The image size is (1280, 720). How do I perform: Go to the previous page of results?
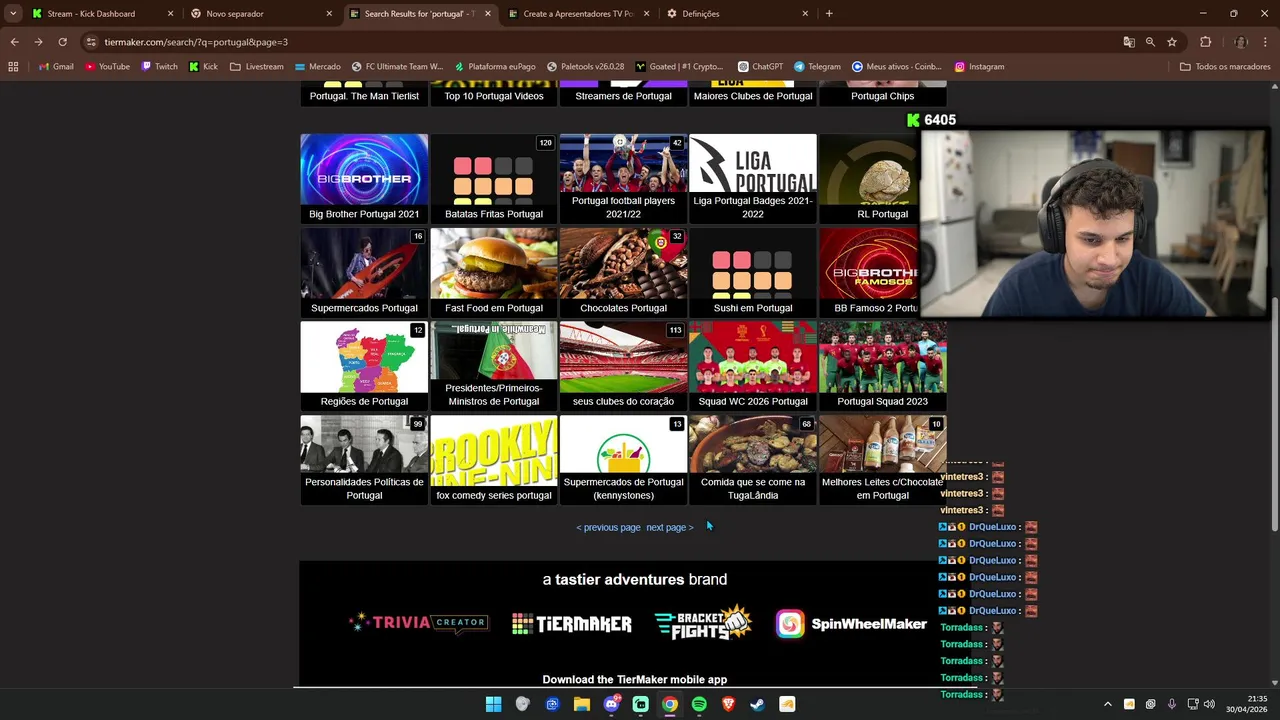(608, 527)
